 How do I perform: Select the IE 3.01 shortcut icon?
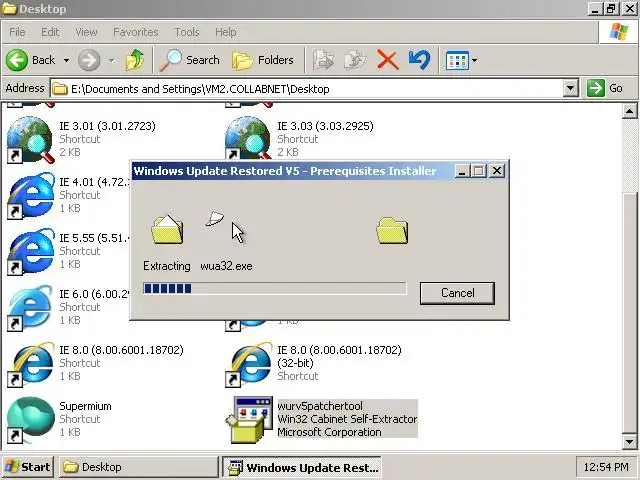(x=31, y=140)
